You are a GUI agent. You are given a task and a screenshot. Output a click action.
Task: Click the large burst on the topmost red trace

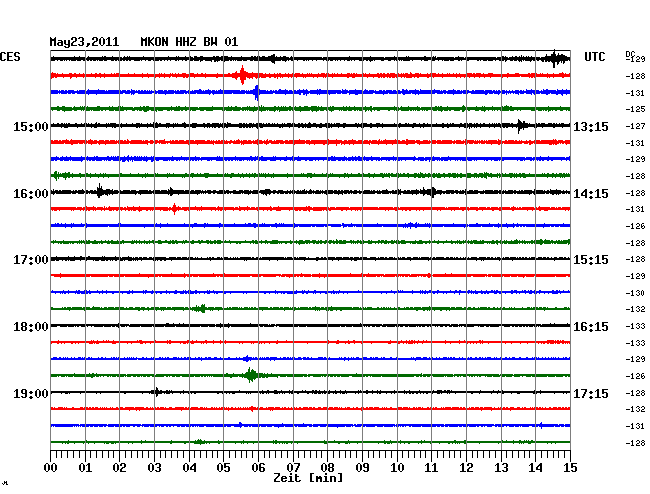point(243,75)
